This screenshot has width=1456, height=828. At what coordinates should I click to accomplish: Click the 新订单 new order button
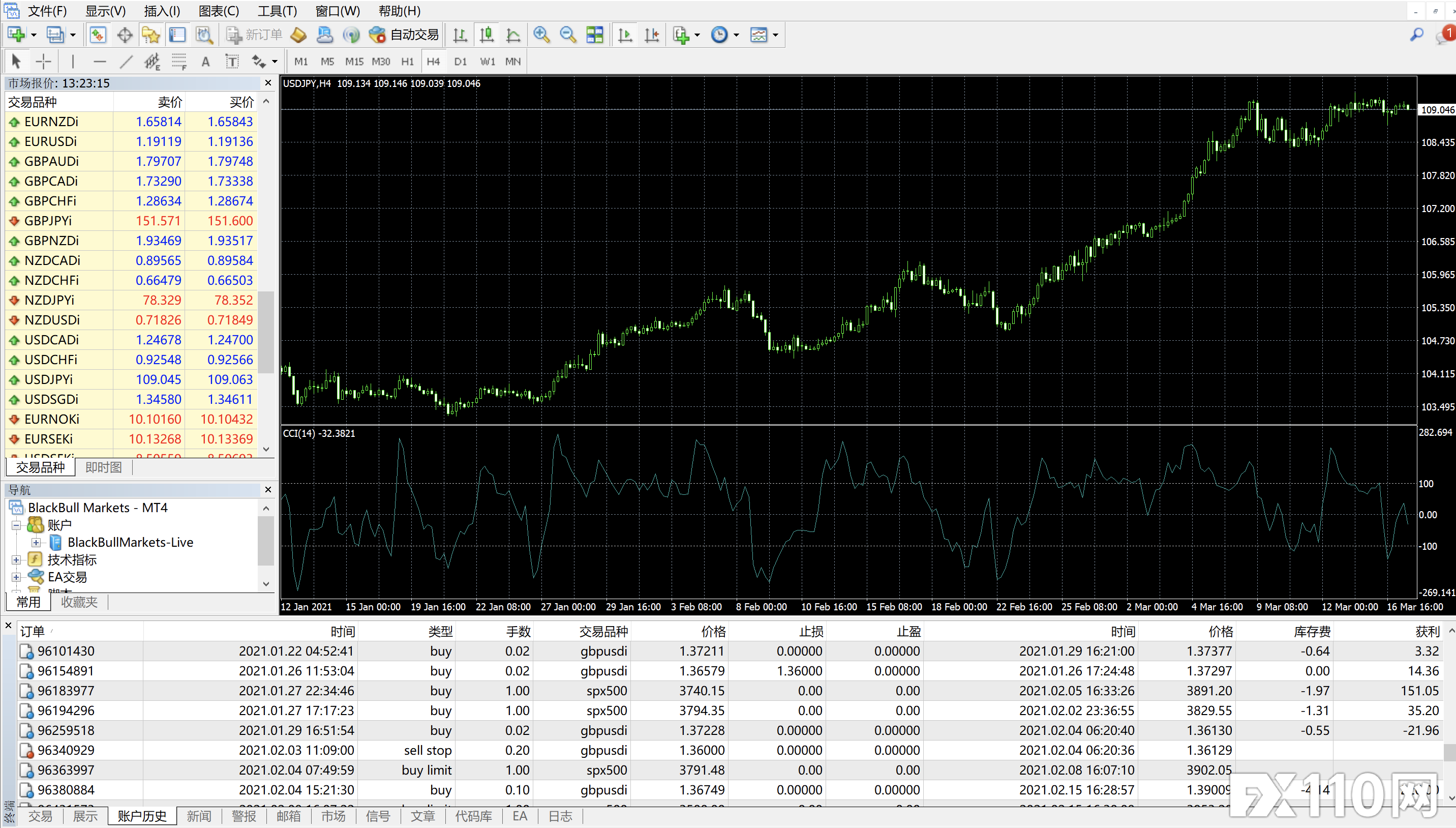click(255, 35)
